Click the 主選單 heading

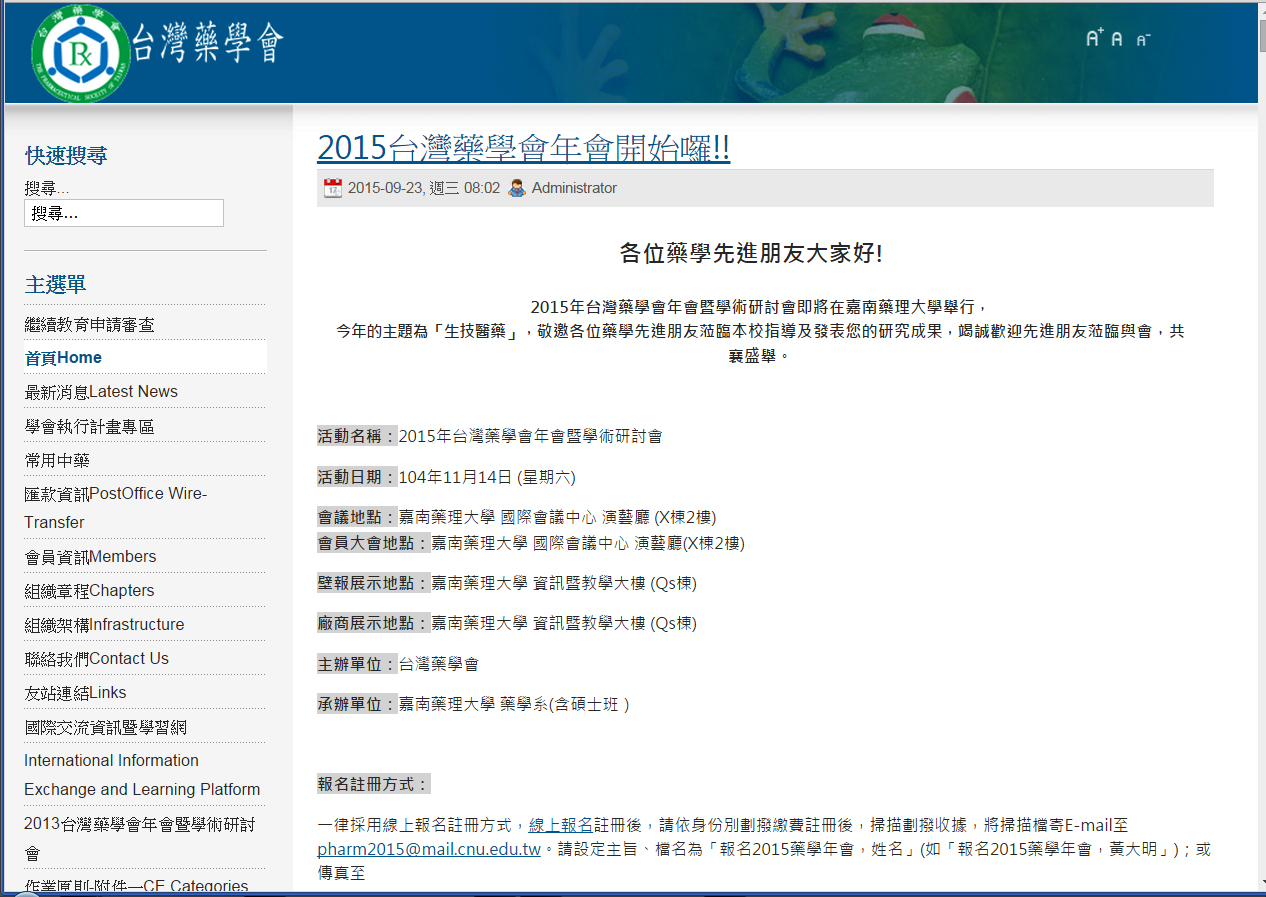(55, 284)
